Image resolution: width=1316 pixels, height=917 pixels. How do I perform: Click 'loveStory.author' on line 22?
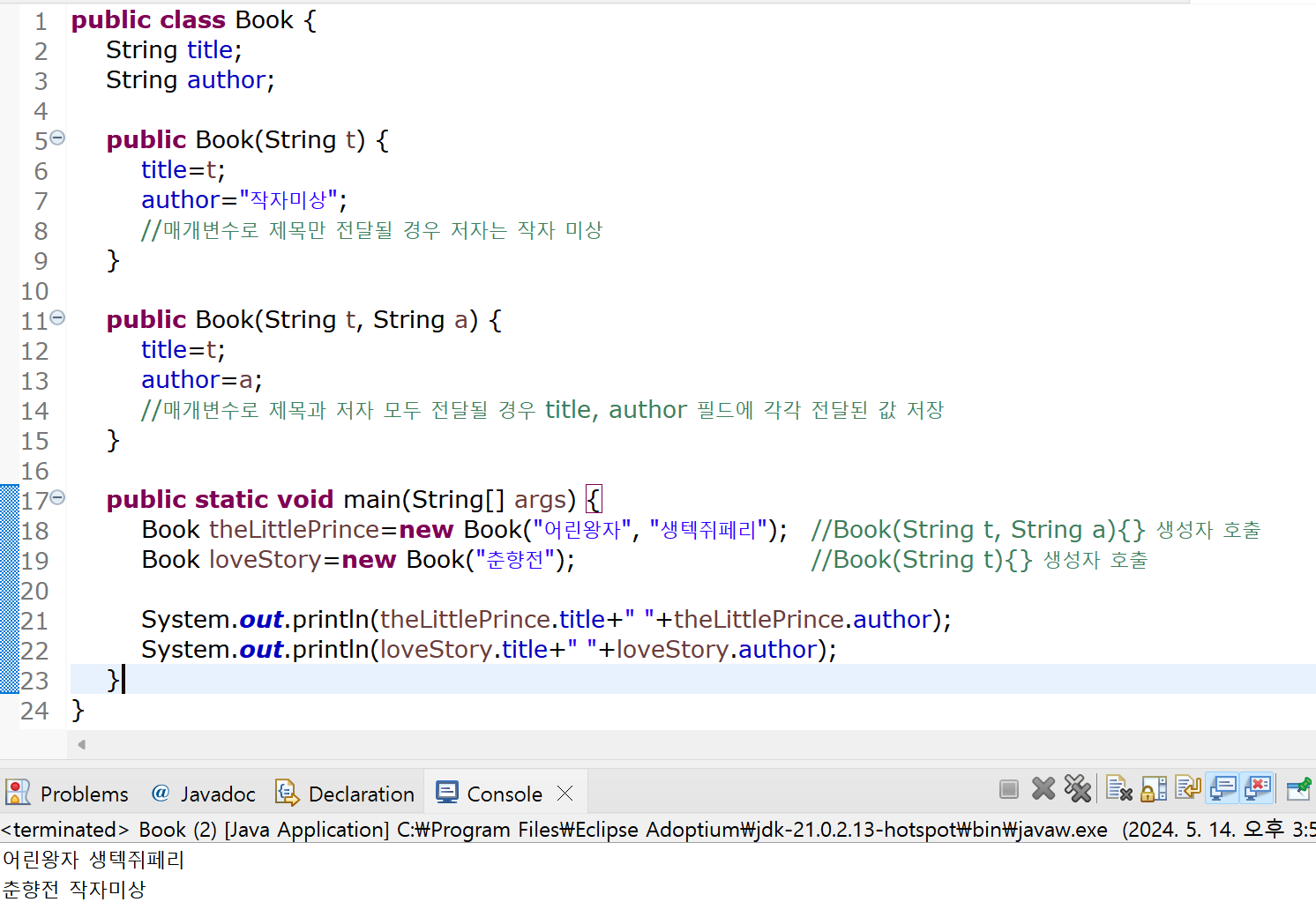[x=717, y=649]
